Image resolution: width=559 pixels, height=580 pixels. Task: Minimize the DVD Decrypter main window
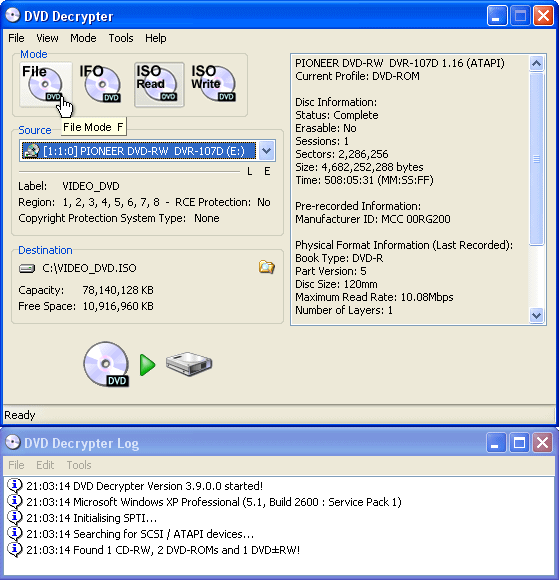tap(496, 16)
